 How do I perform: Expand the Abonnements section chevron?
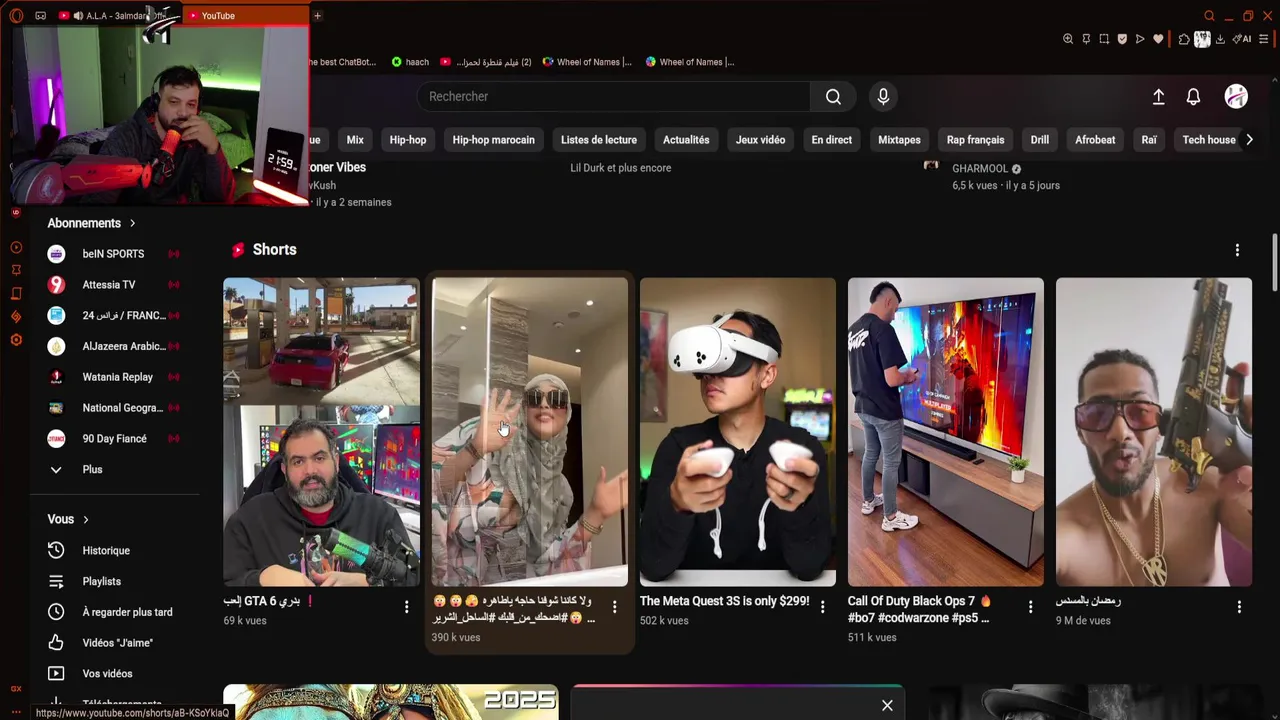132,223
